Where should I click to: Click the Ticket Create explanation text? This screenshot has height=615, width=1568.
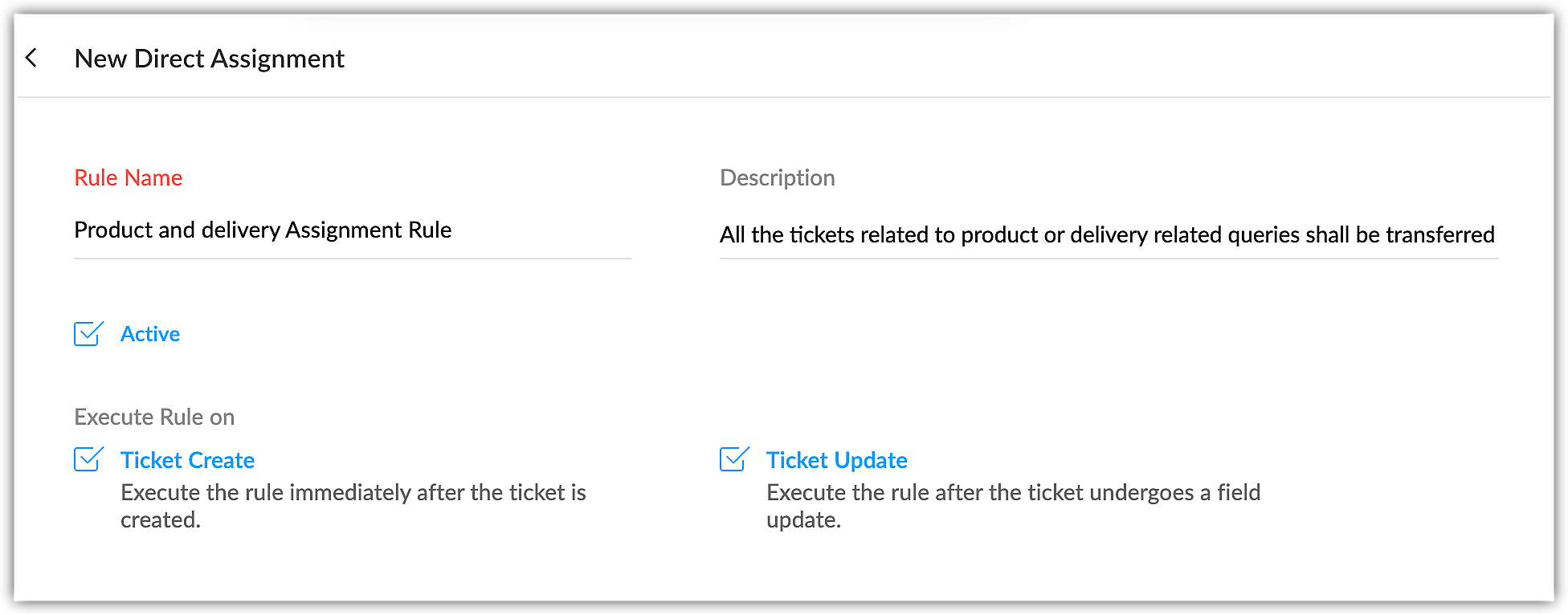pyautogui.click(x=353, y=506)
